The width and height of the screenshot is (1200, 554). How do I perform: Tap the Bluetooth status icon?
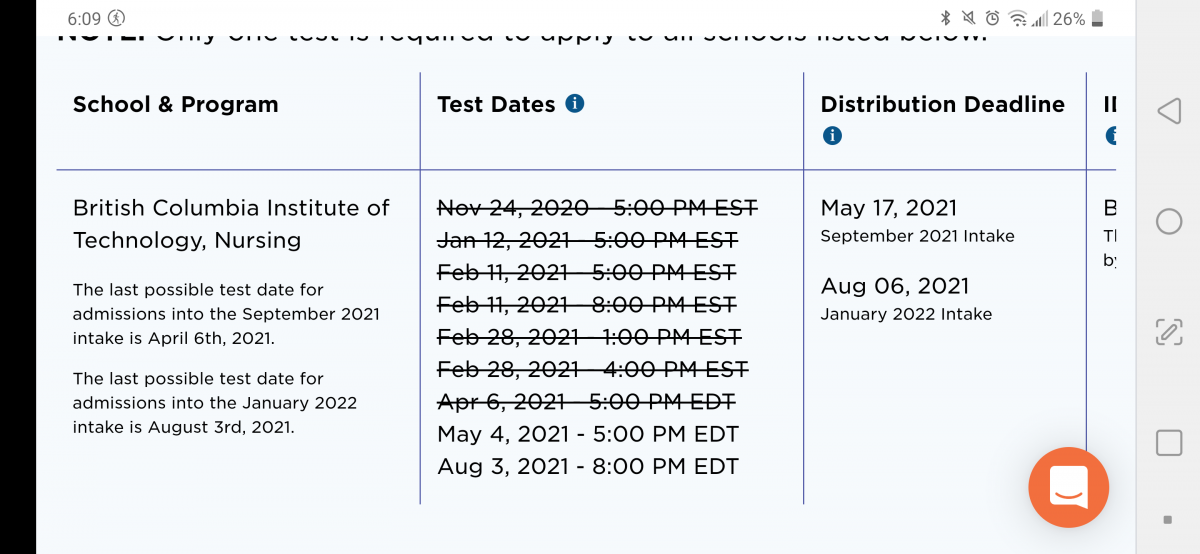(945, 18)
